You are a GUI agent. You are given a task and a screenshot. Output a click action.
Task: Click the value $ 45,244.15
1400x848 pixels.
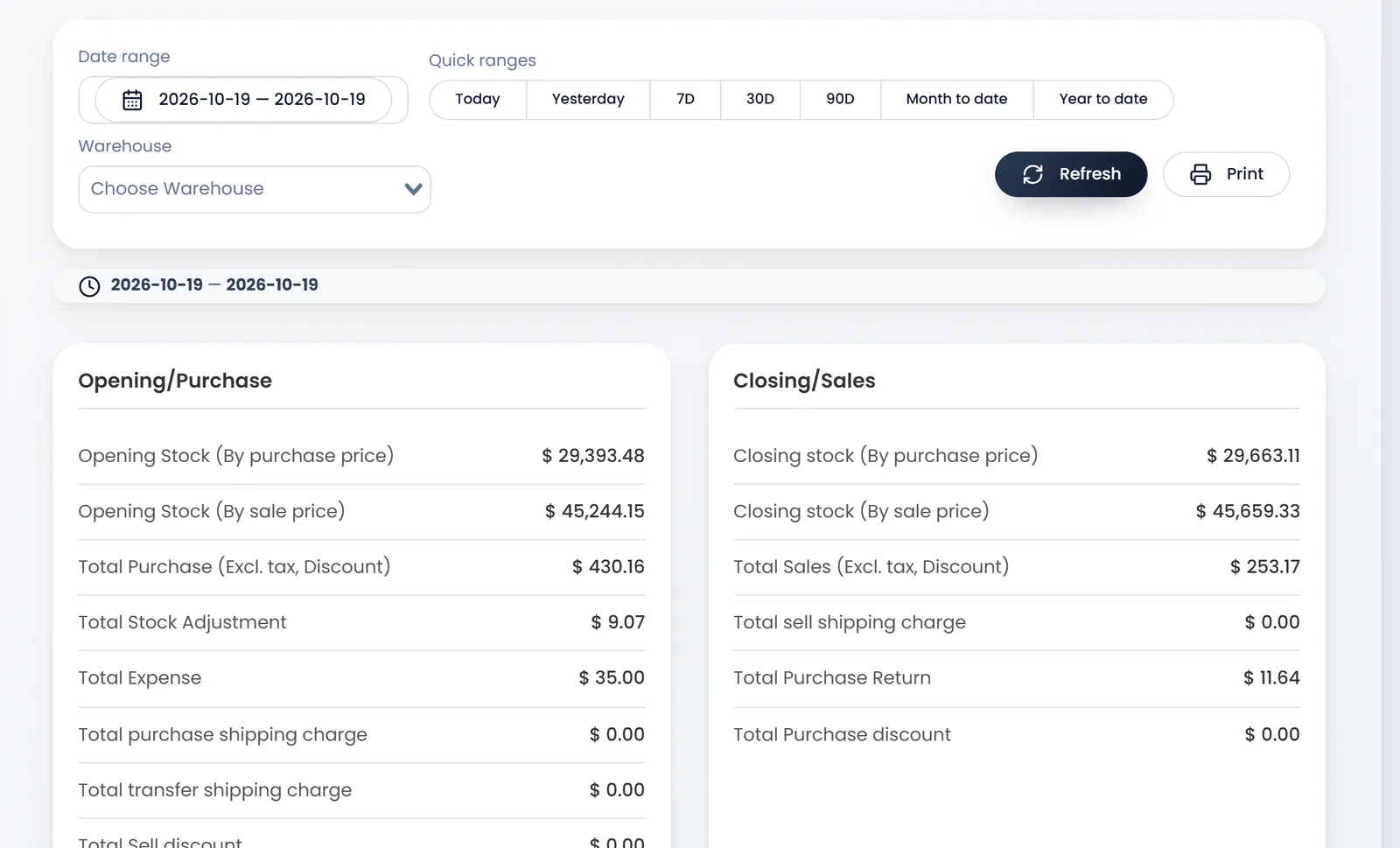[x=595, y=511]
